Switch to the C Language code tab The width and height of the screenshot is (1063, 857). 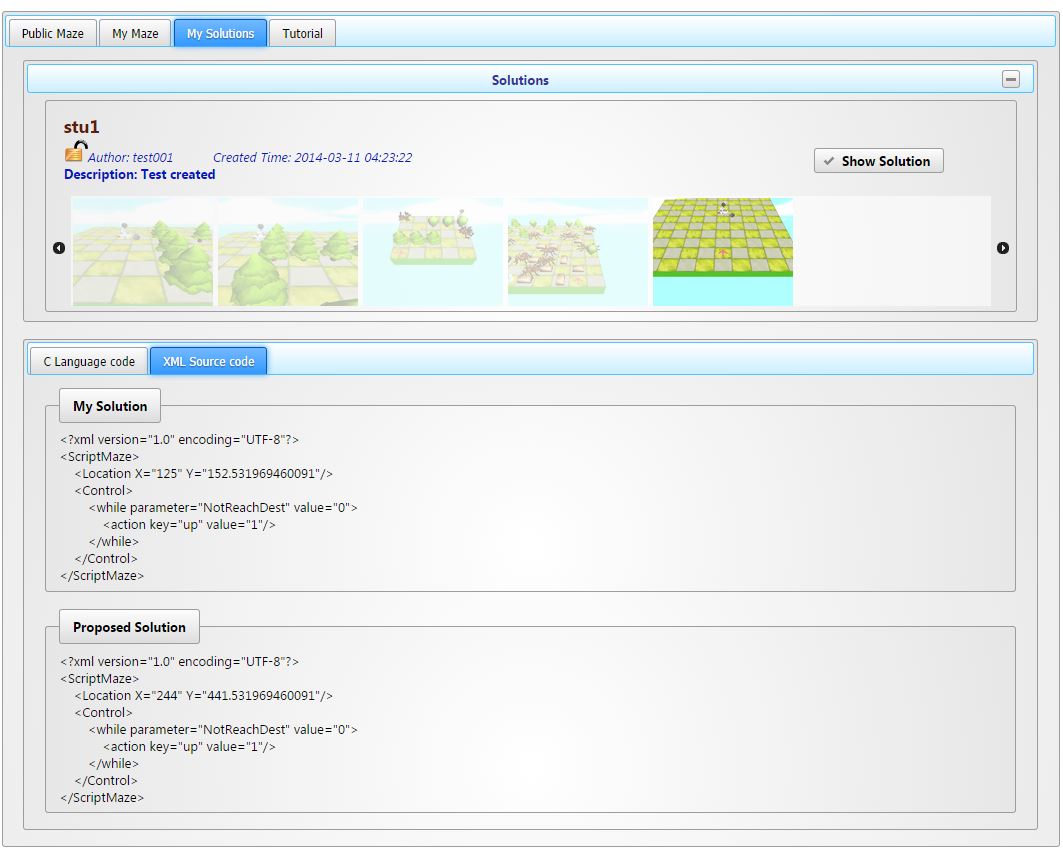[89, 361]
